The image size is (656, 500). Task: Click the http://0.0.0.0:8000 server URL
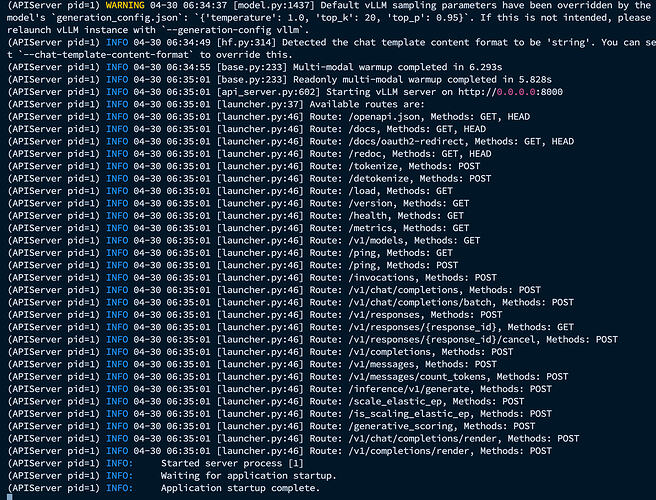[x=510, y=92]
